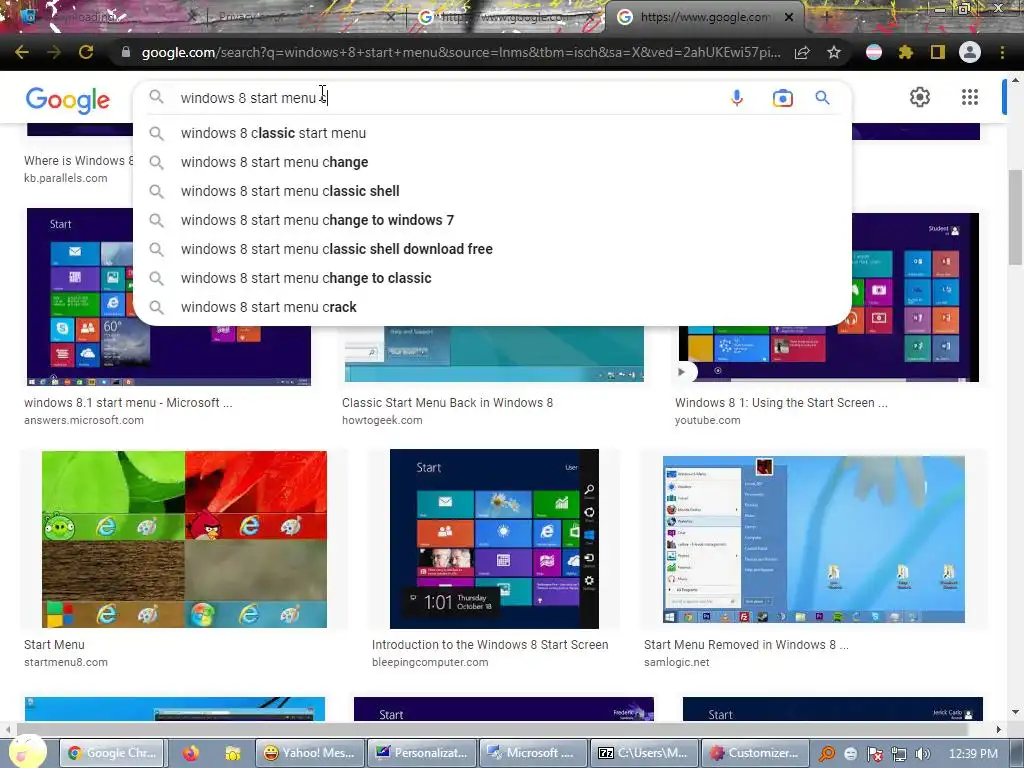Click the Start orb button
1024x768 pixels.
point(28,751)
